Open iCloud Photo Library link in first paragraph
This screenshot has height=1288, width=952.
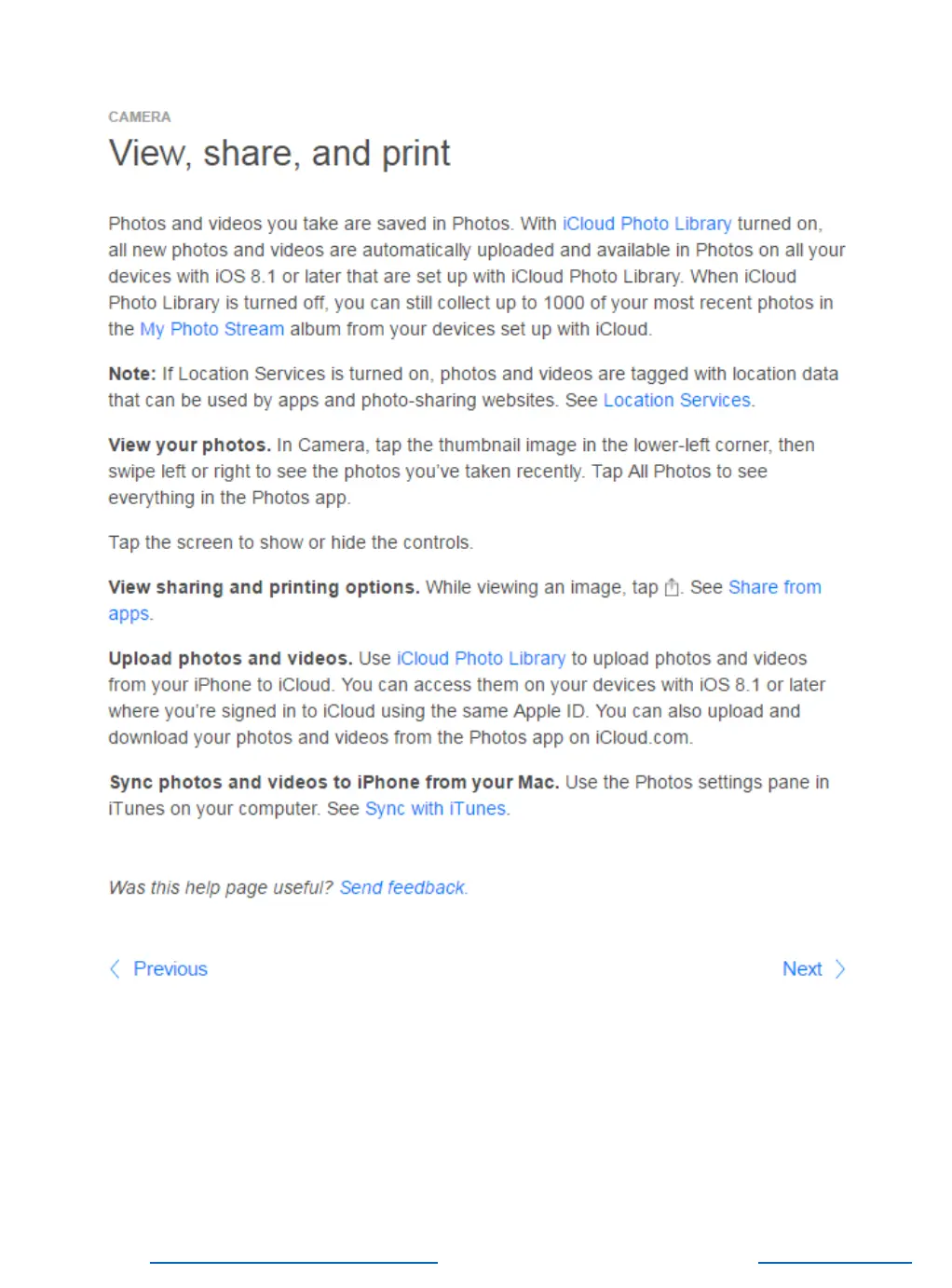click(646, 224)
